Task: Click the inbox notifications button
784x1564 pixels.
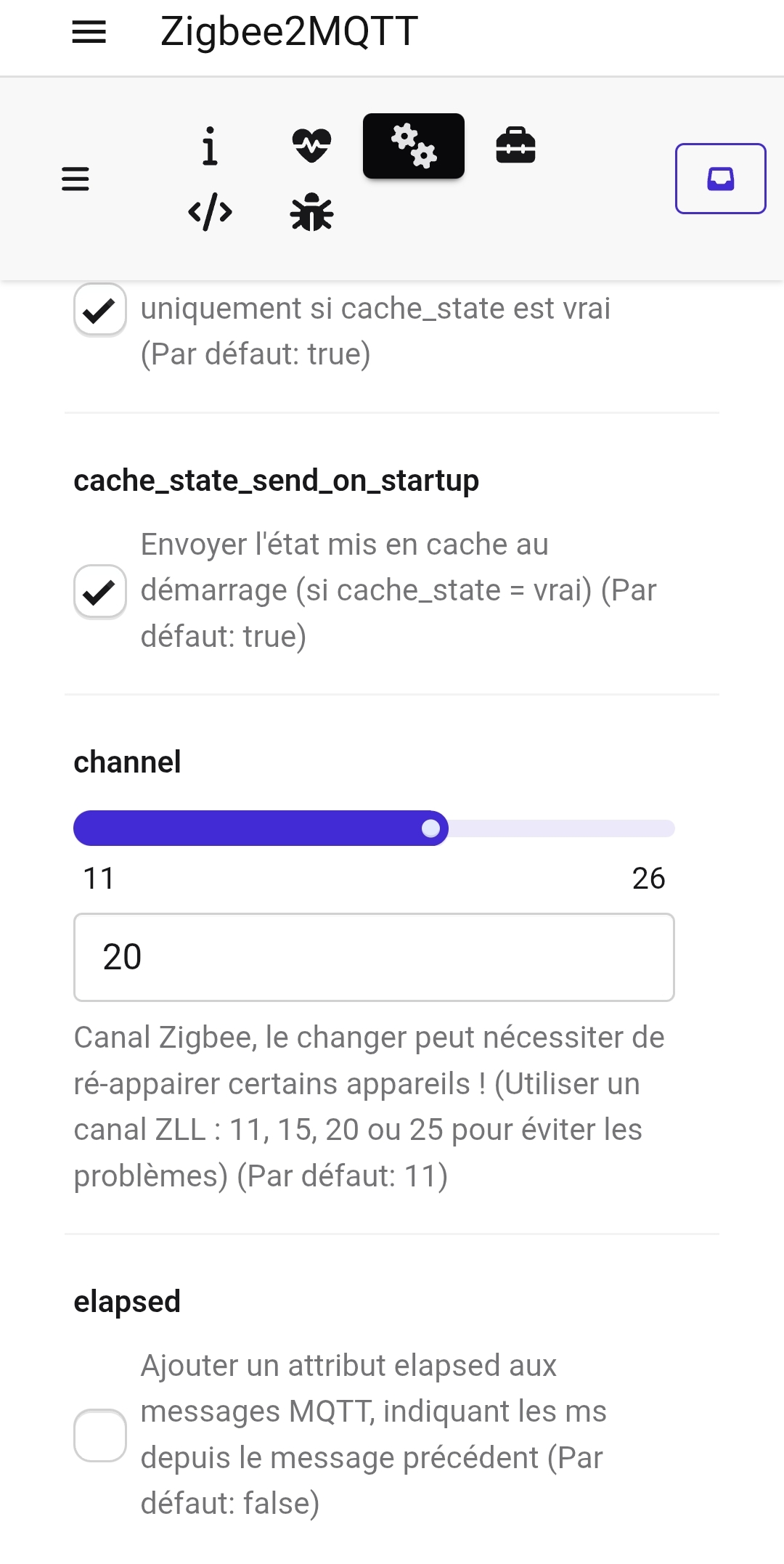Action: tap(720, 179)
